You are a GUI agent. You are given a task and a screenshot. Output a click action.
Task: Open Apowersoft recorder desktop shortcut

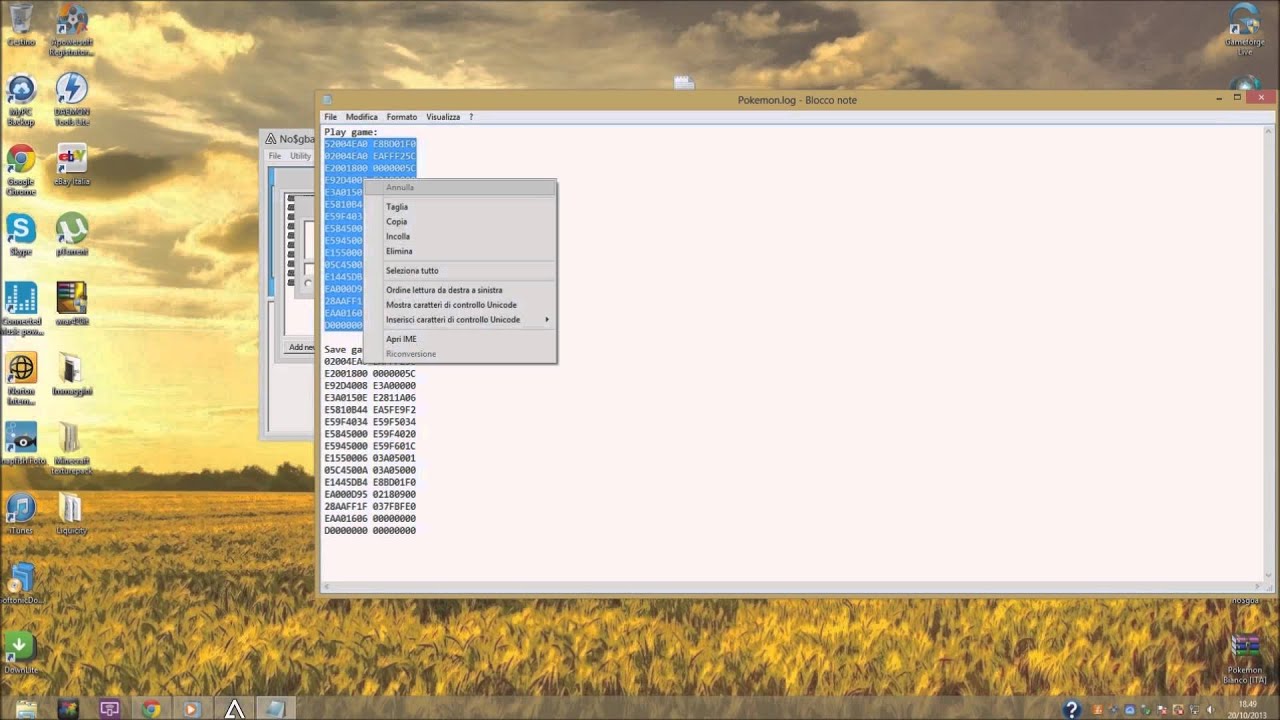[71, 28]
